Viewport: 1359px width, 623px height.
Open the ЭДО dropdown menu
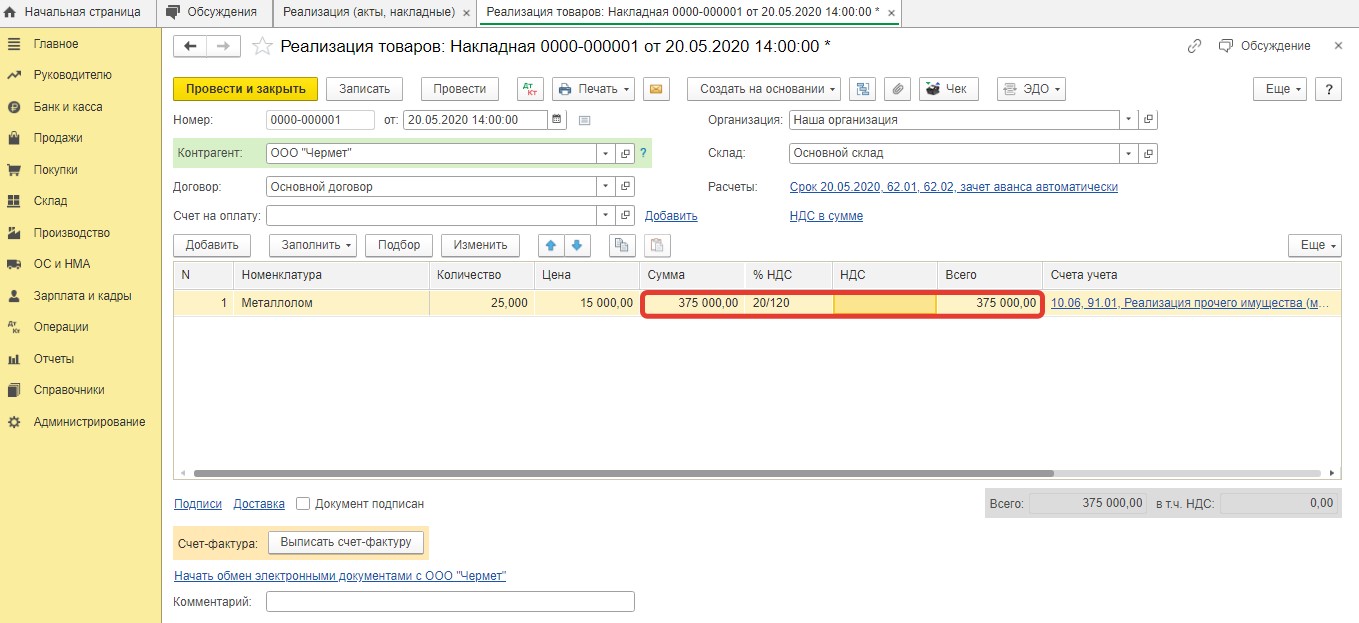pos(1031,89)
